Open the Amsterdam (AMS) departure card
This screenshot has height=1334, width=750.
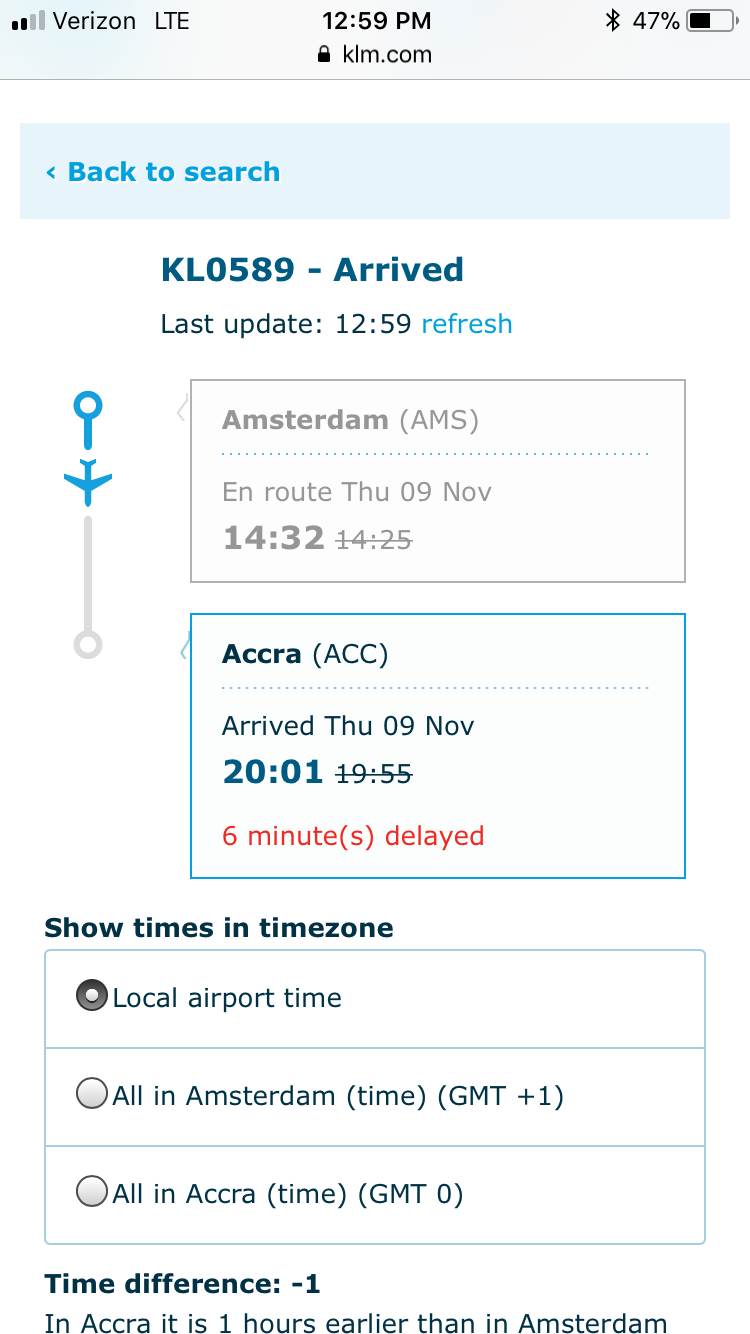[x=437, y=480]
